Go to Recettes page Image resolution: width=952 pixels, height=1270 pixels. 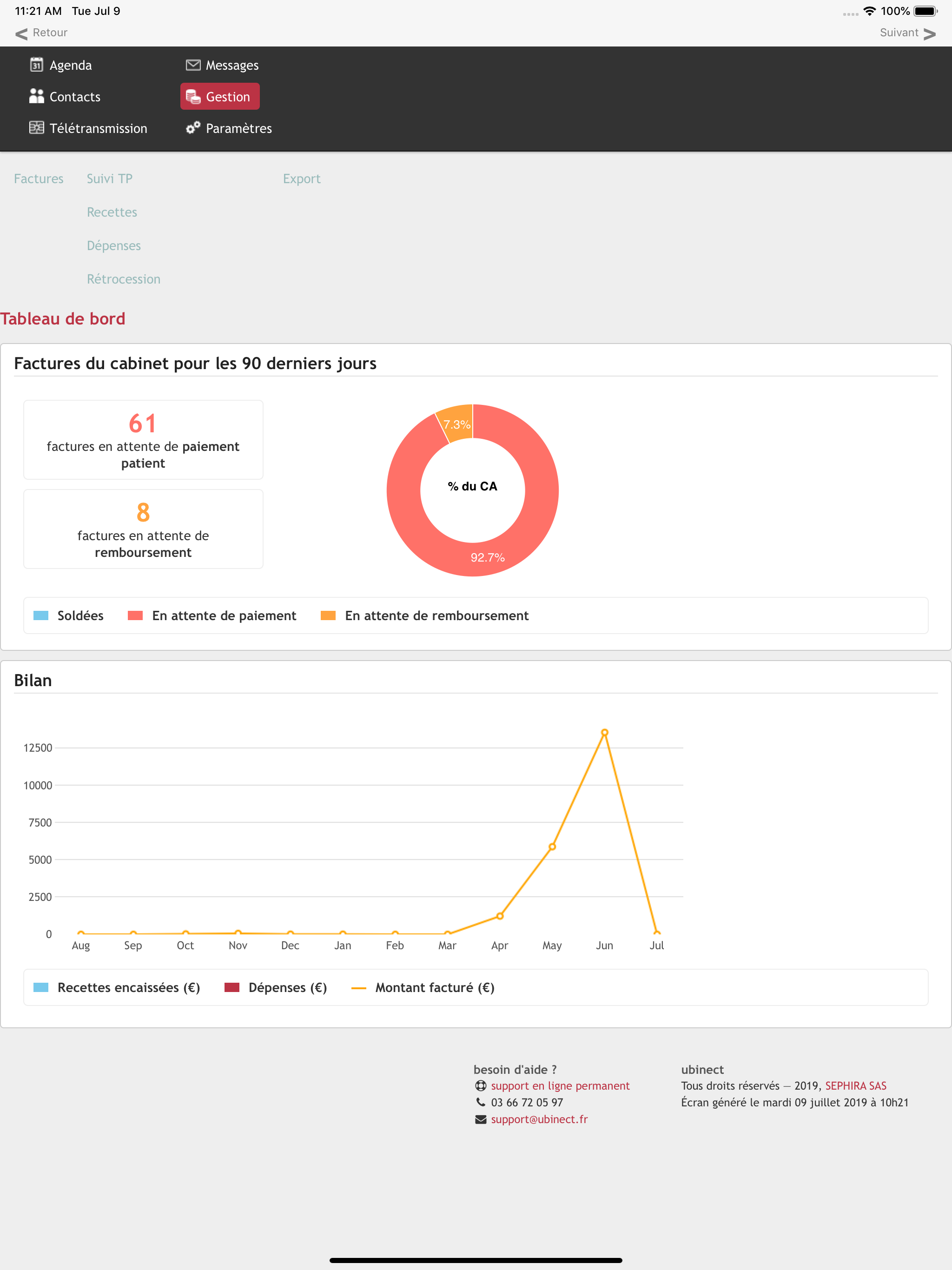coord(112,212)
